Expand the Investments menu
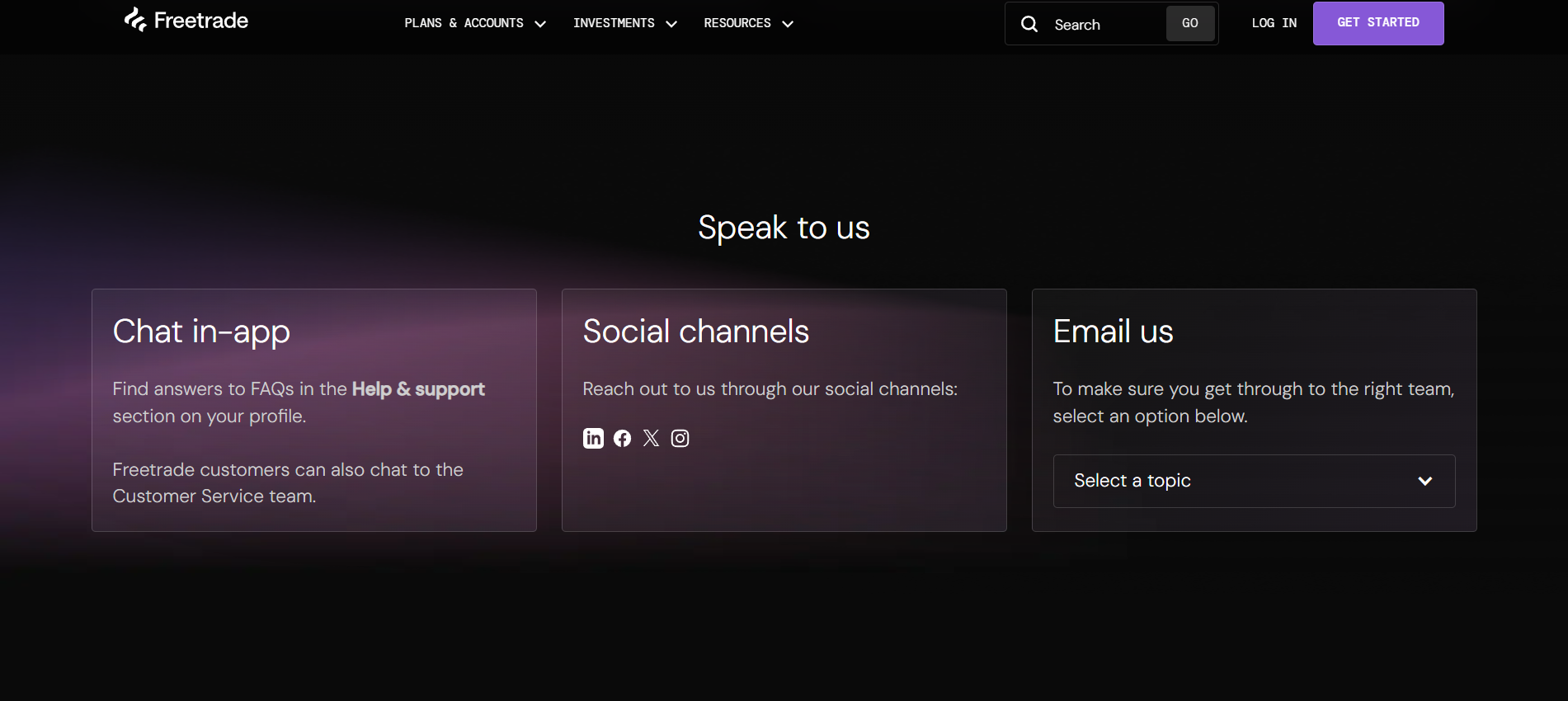 [x=625, y=23]
